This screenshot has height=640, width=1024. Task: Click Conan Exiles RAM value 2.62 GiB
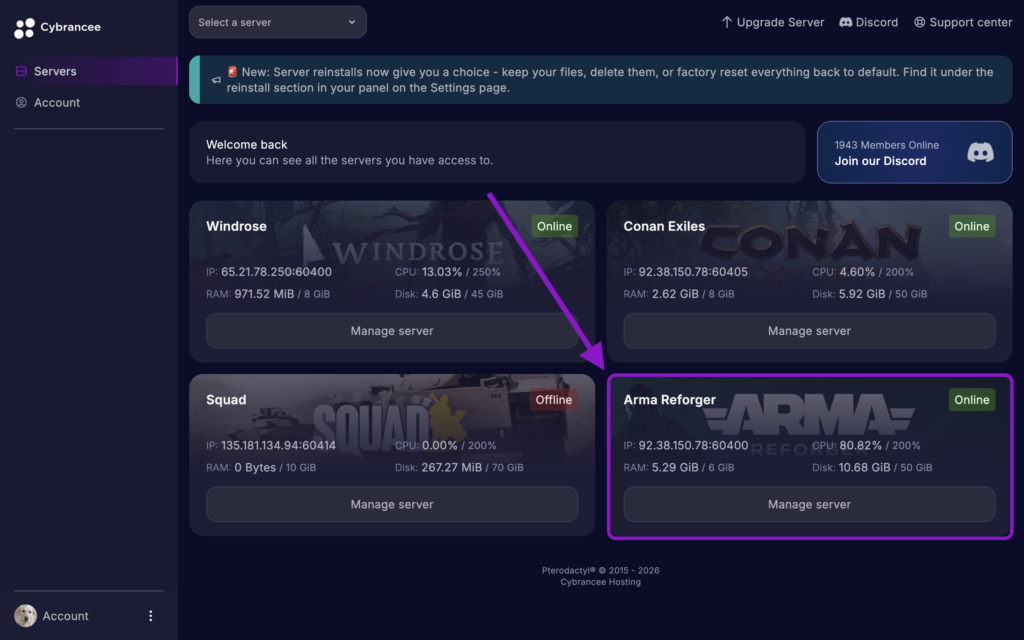coord(675,294)
